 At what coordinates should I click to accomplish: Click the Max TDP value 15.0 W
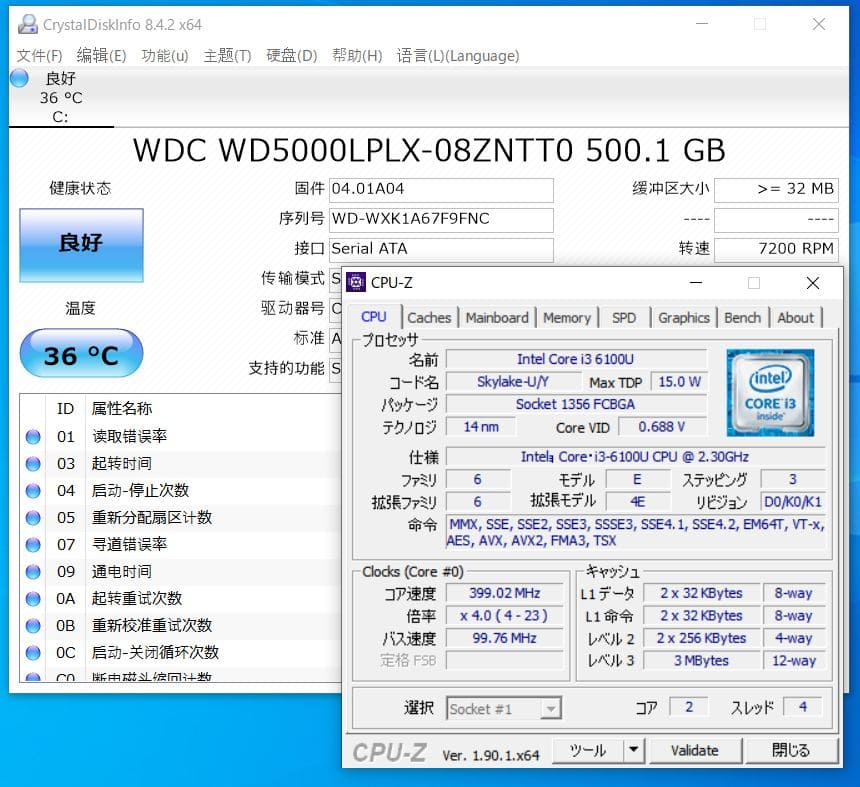(x=680, y=382)
